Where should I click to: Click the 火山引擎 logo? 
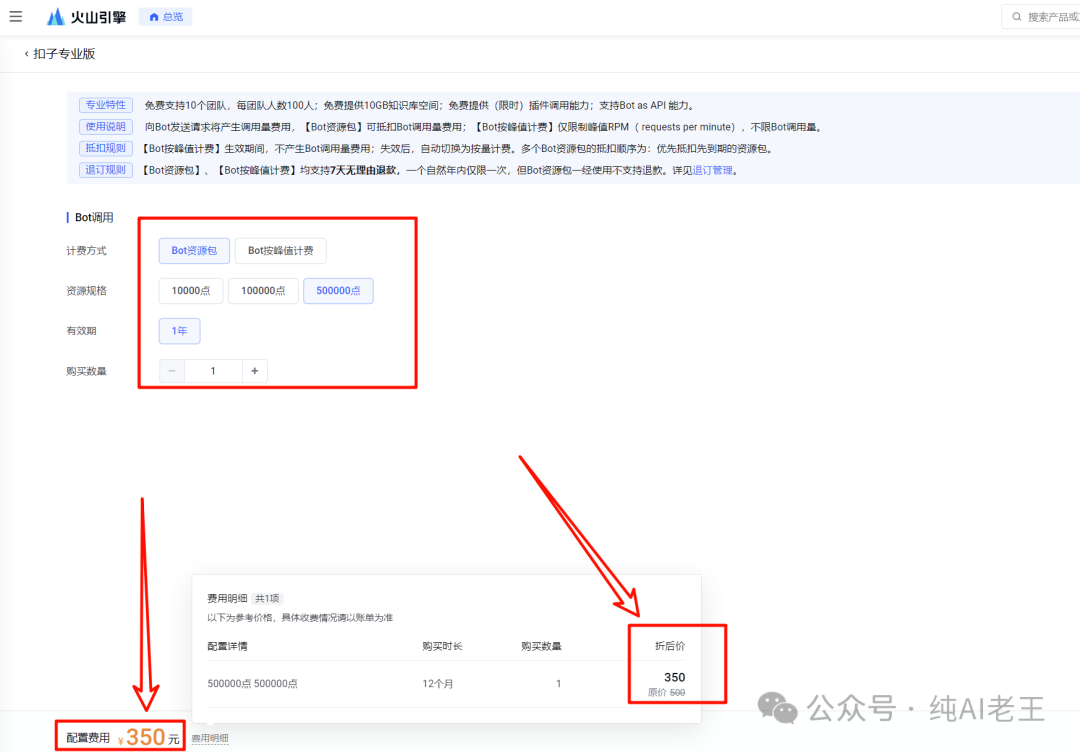[86, 17]
